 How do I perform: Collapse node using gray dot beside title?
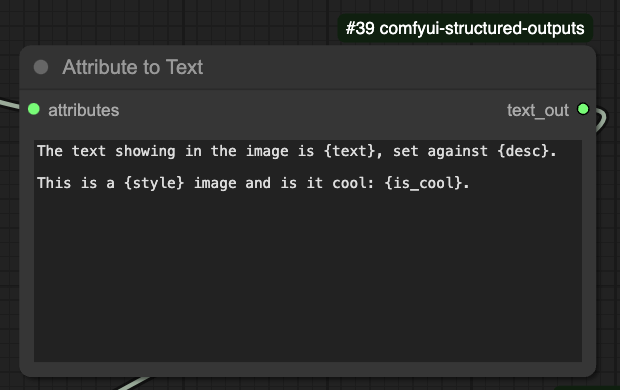click(41, 67)
